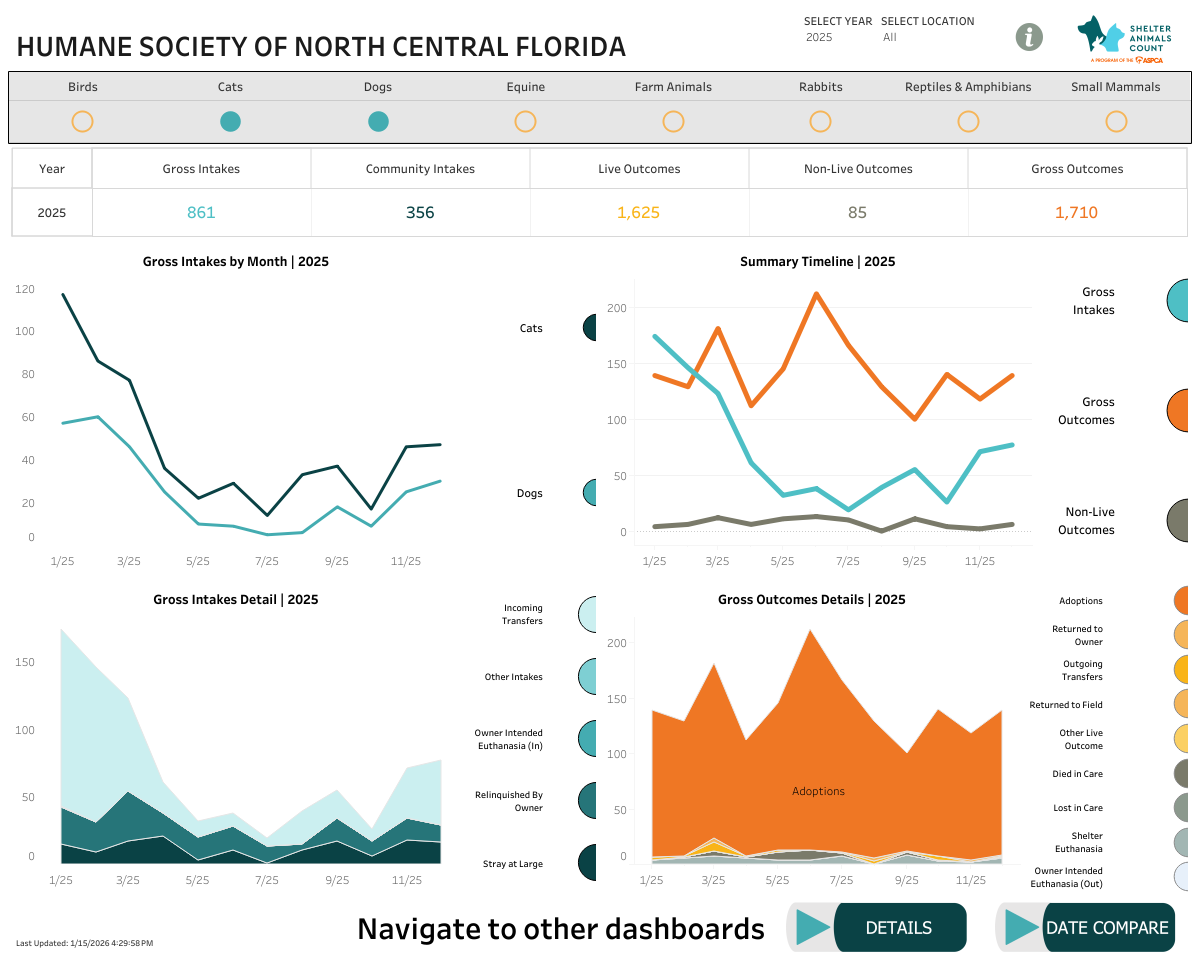
Task: Click the Returned to Field swatch
Action: point(1181,704)
